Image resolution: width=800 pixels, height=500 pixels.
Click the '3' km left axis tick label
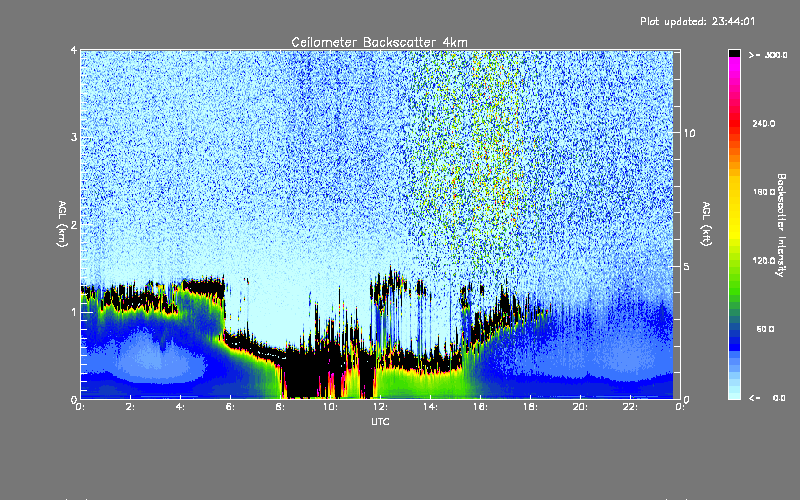pos(74,137)
